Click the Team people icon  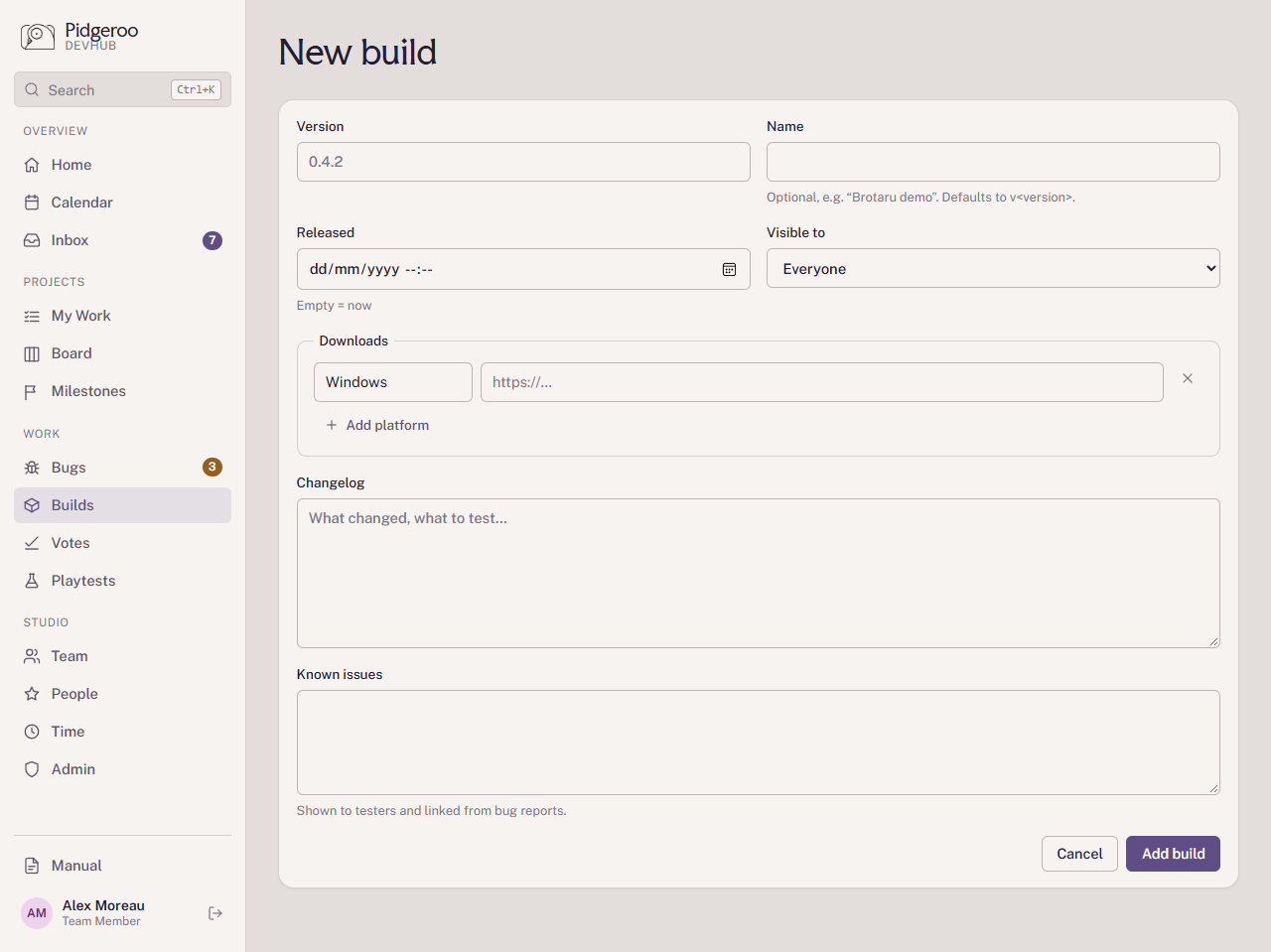click(32, 656)
